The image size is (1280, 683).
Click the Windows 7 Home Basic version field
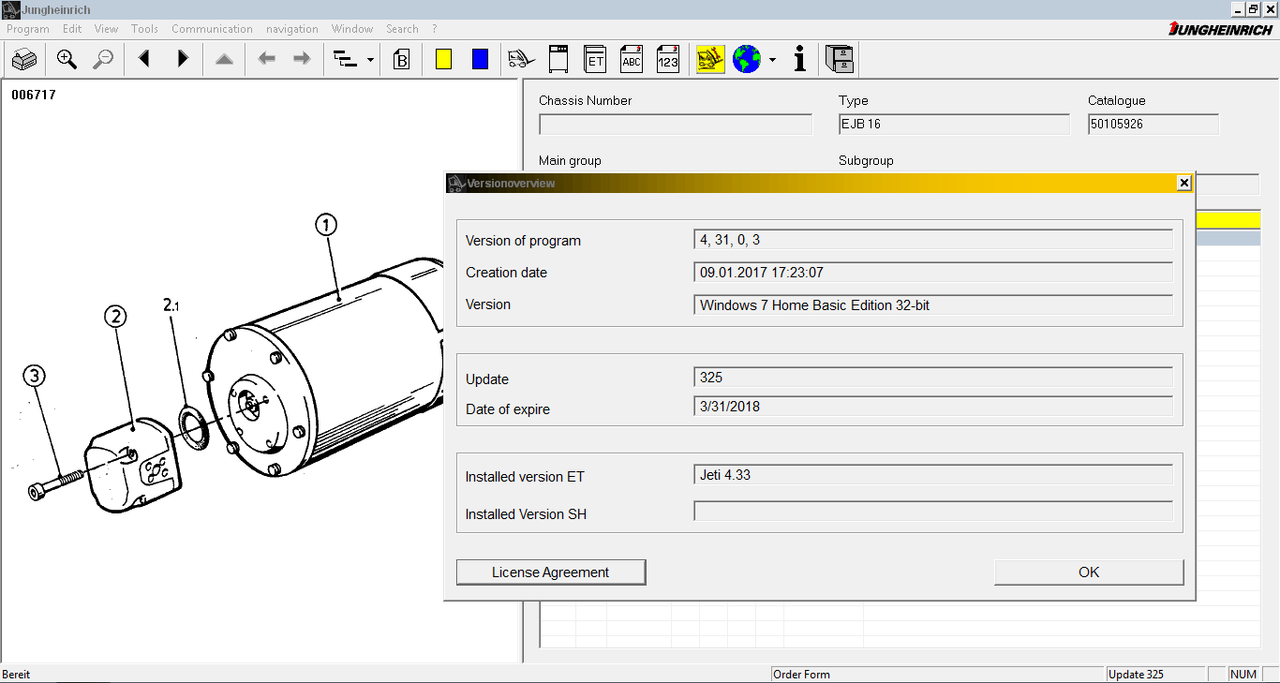933,304
